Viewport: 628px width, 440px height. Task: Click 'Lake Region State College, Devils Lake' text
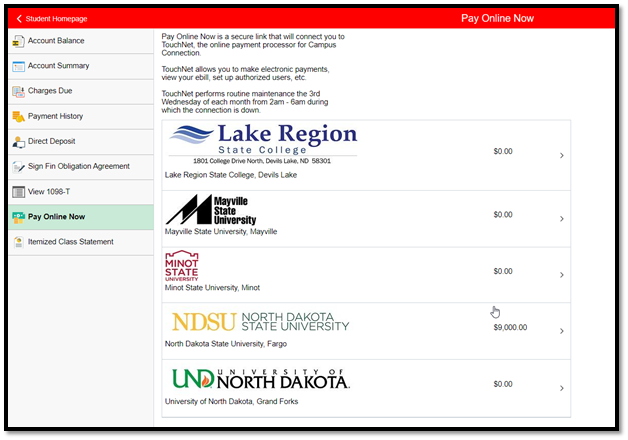click(x=231, y=175)
